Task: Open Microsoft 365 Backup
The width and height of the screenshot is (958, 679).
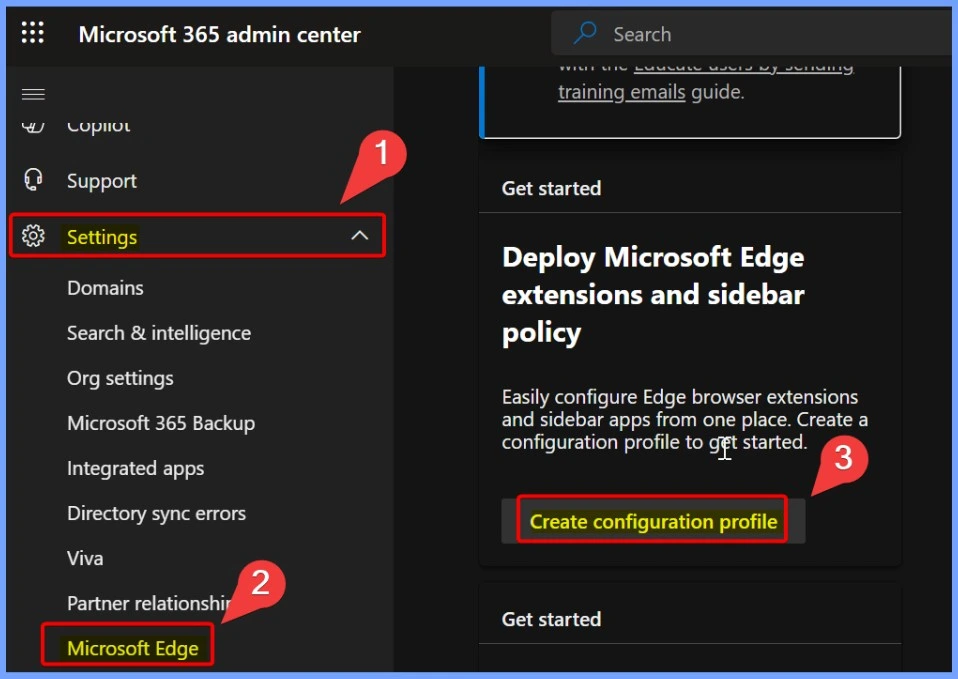Action: pos(161,423)
